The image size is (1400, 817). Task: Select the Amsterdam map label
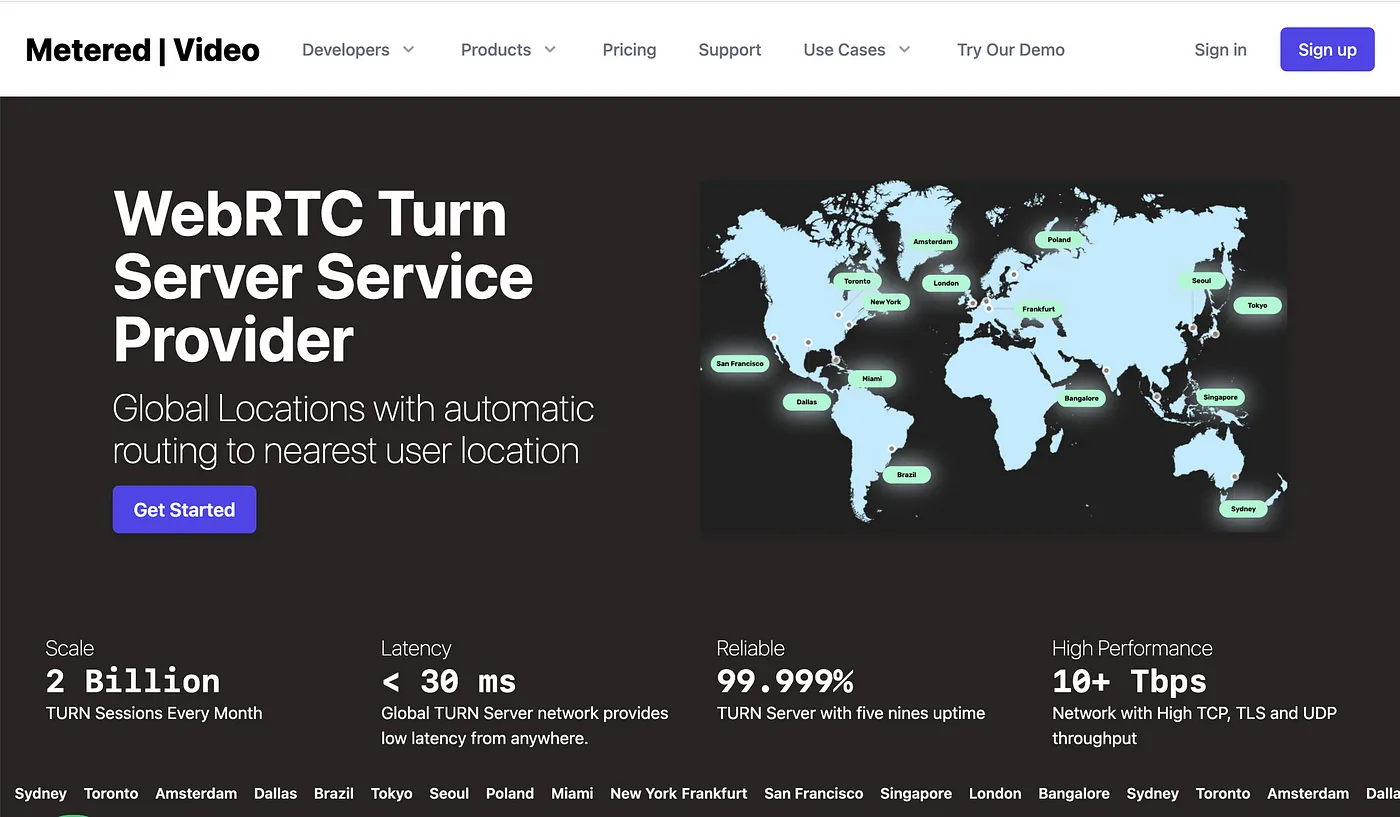point(933,242)
